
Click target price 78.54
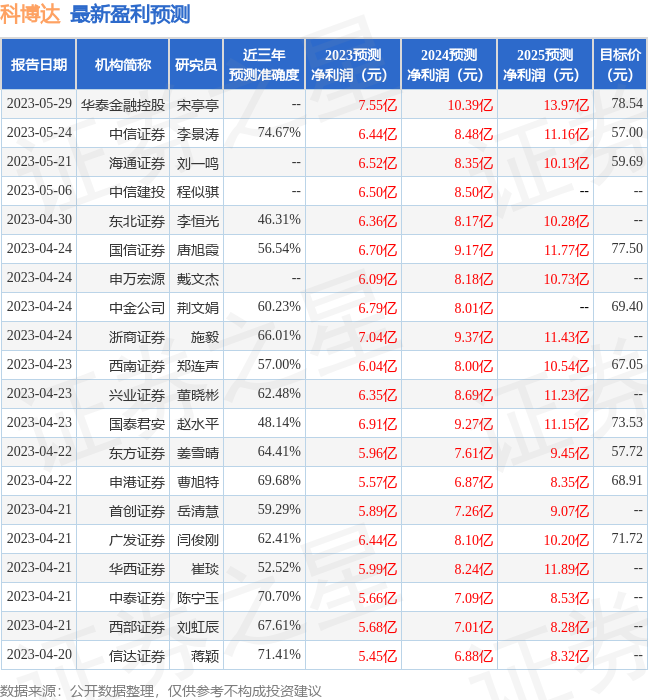click(627, 104)
